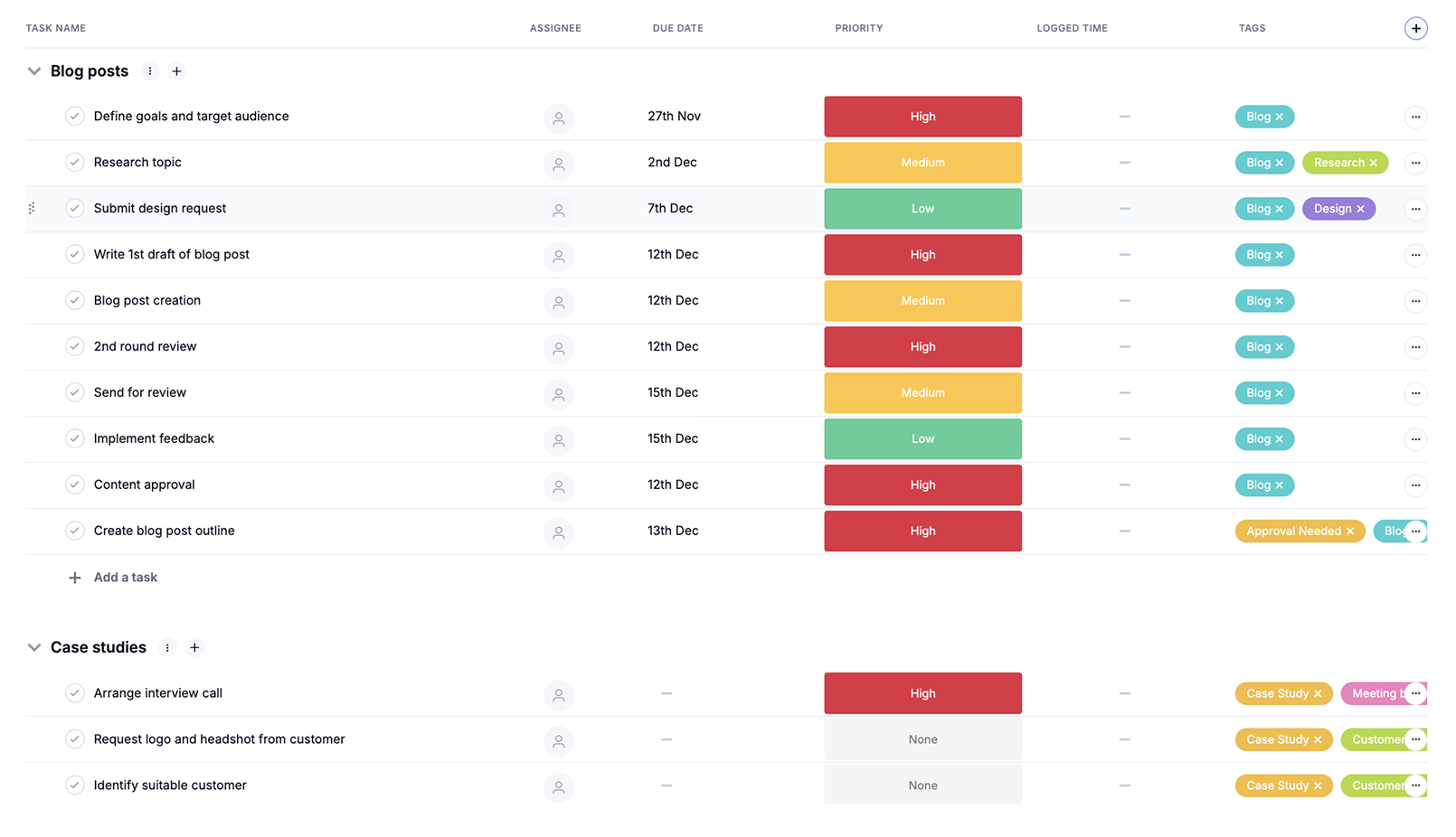Open the Blog posts section options menu
The image size is (1456, 837).
pos(150,71)
